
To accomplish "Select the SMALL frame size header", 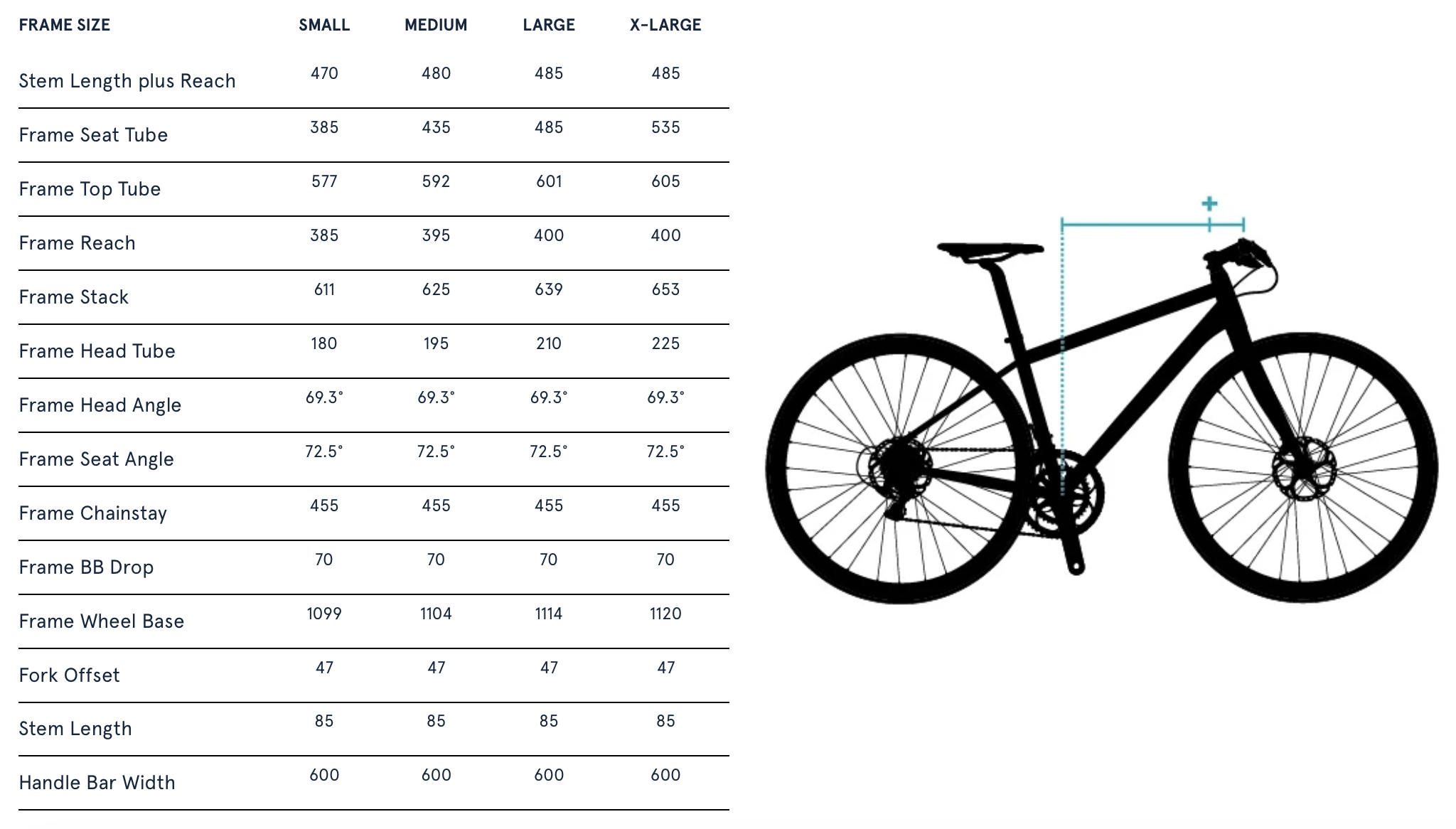I will (324, 25).
